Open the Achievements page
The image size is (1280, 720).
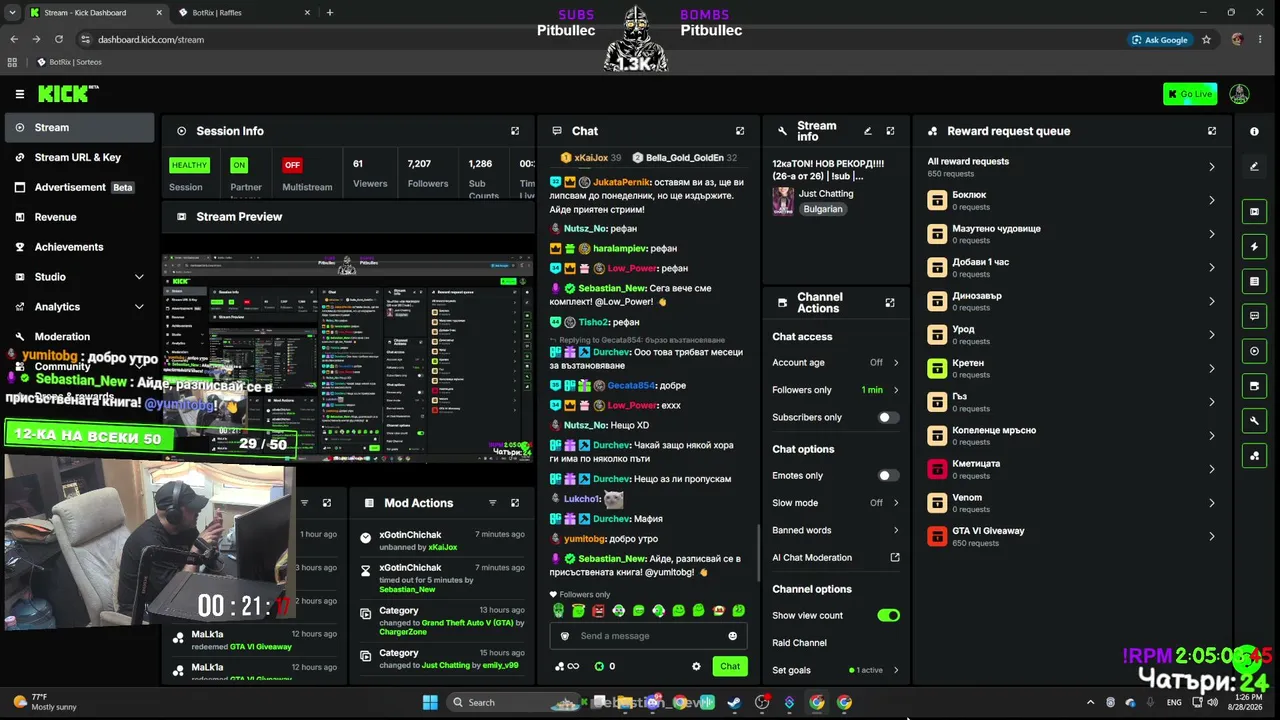tap(79, 247)
